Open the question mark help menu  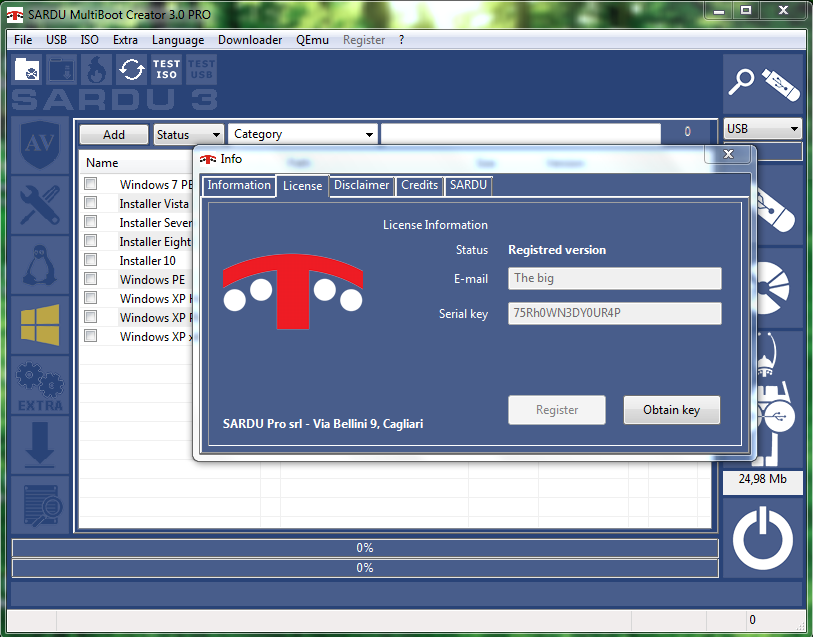coord(401,40)
